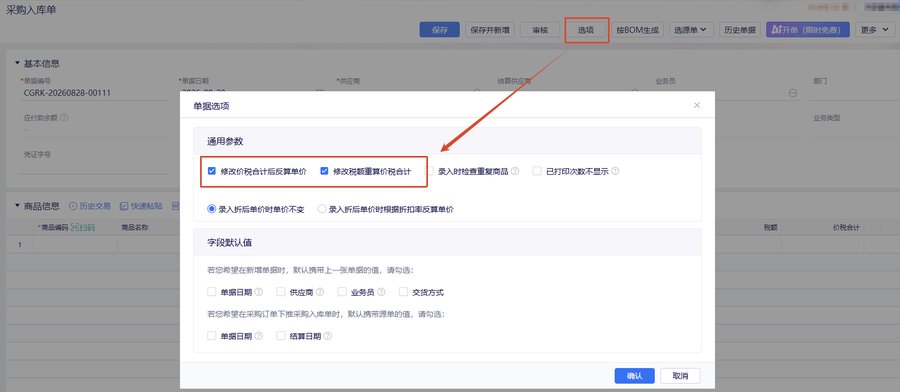This screenshot has height=392, width=900.
Task: Click the 保存 button in the toolbar
Action: [439, 30]
